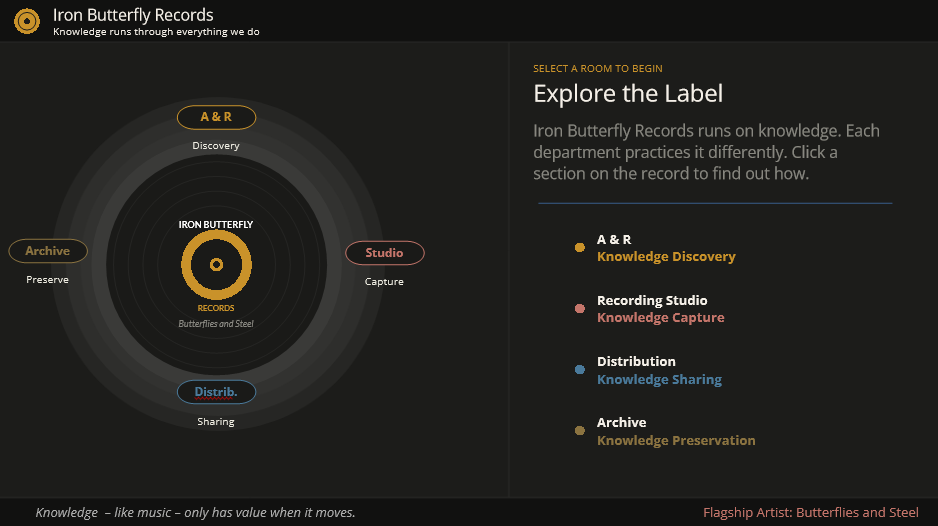Click the red dot beside Recording Studio

coord(580,309)
